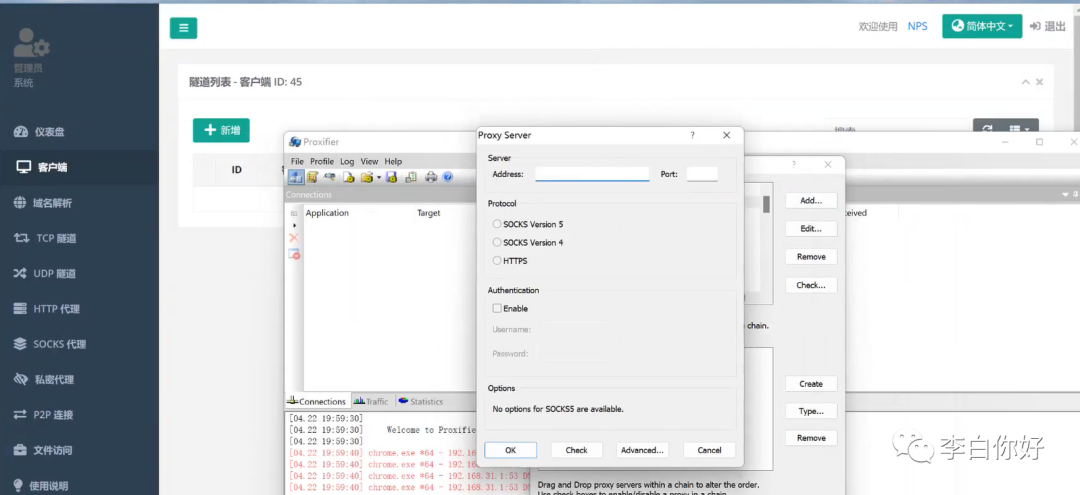1080x495 pixels.
Task: Select SOCKS Version 5 protocol
Action: point(528,224)
